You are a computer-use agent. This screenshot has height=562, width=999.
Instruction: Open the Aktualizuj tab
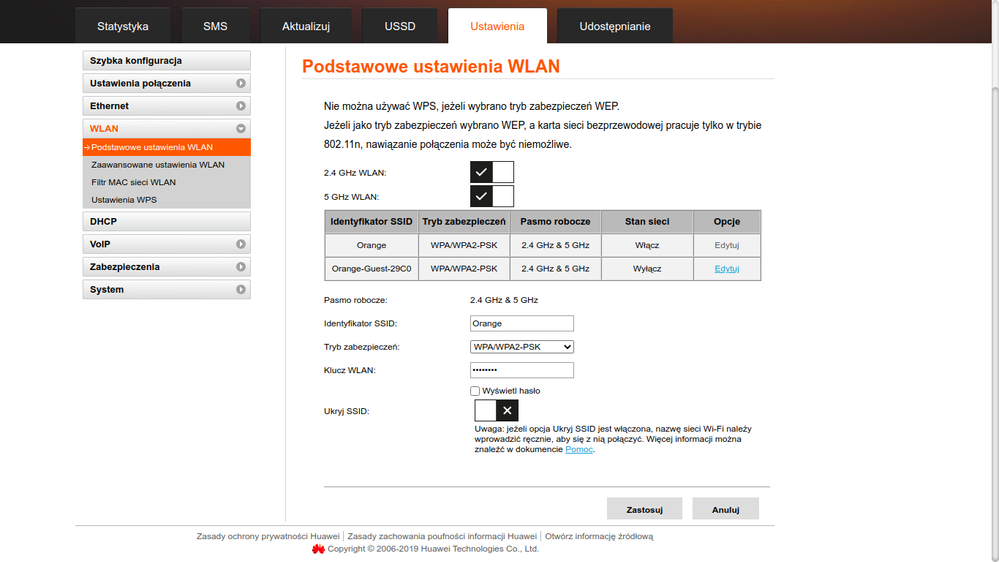point(306,26)
